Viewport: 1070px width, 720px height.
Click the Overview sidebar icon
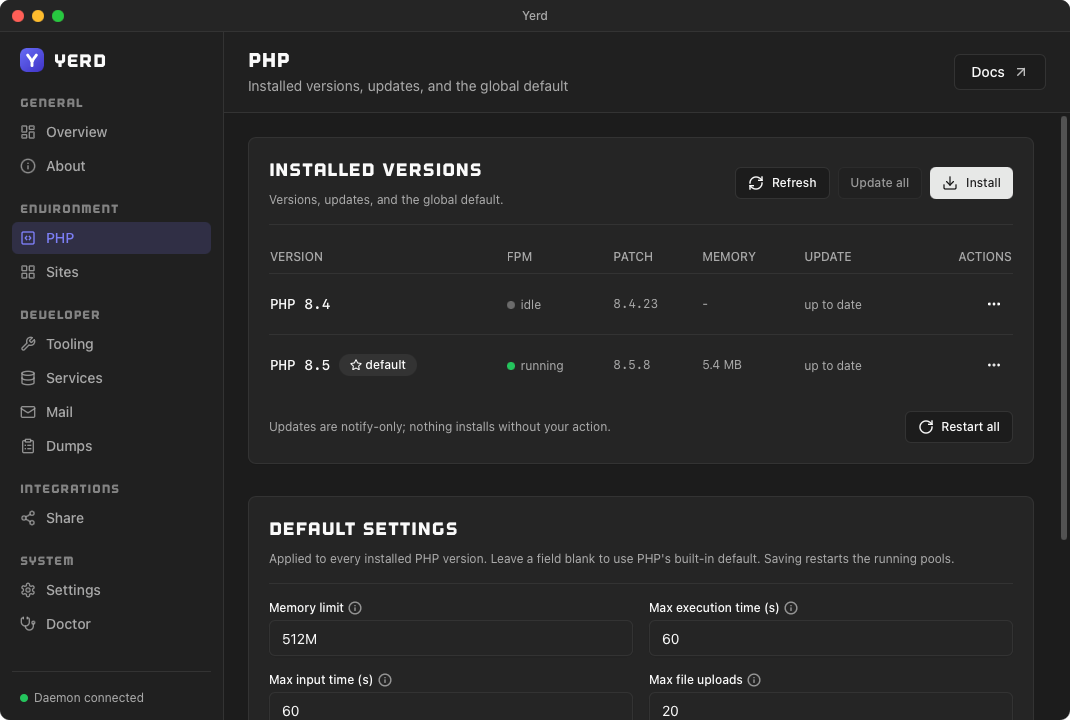tap(28, 132)
